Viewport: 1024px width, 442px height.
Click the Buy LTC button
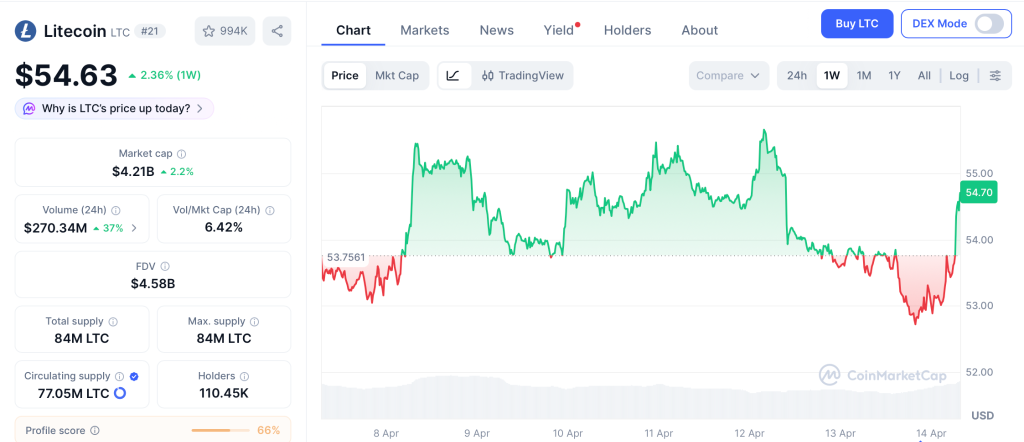[856, 24]
